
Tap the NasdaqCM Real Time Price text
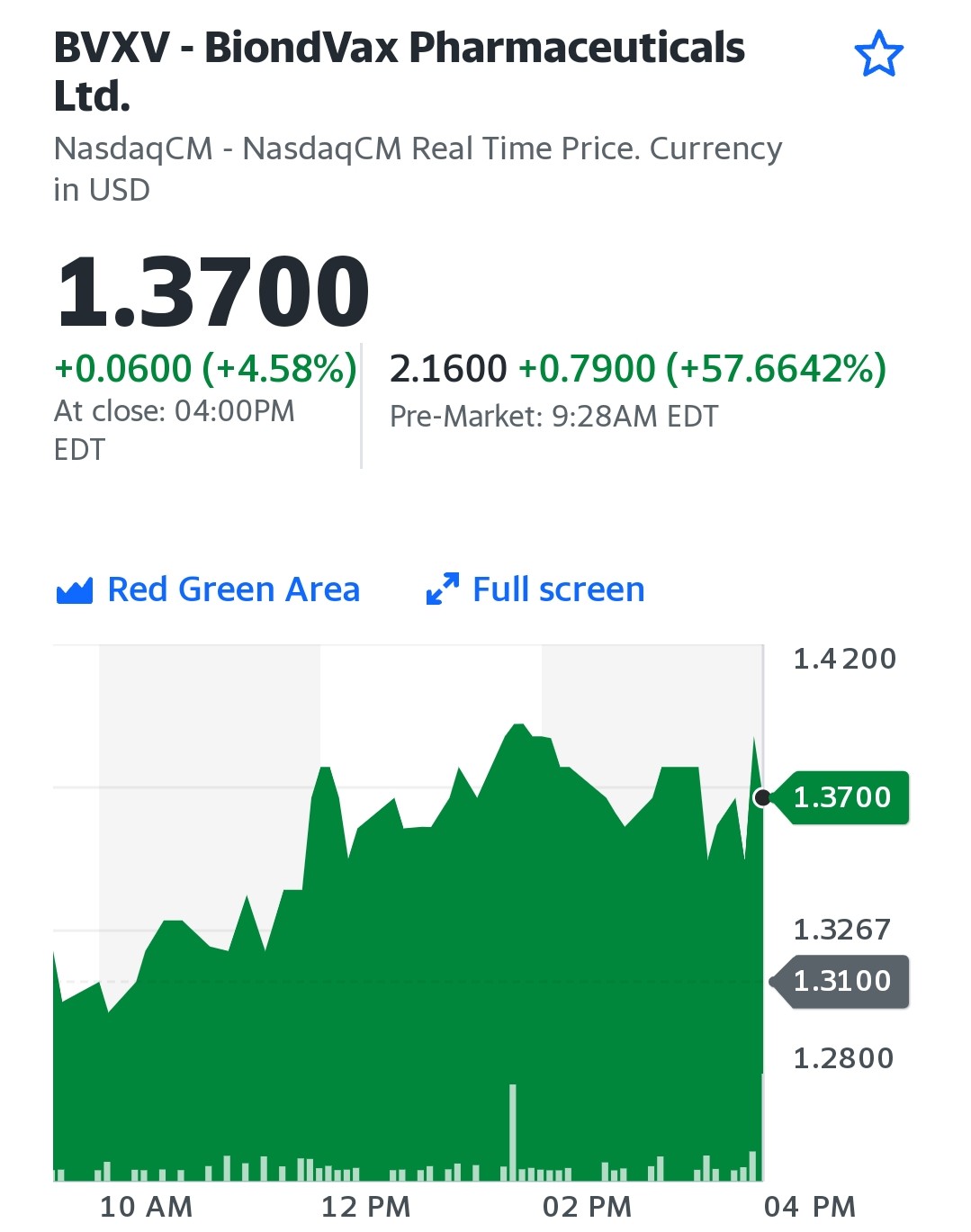[x=418, y=168]
